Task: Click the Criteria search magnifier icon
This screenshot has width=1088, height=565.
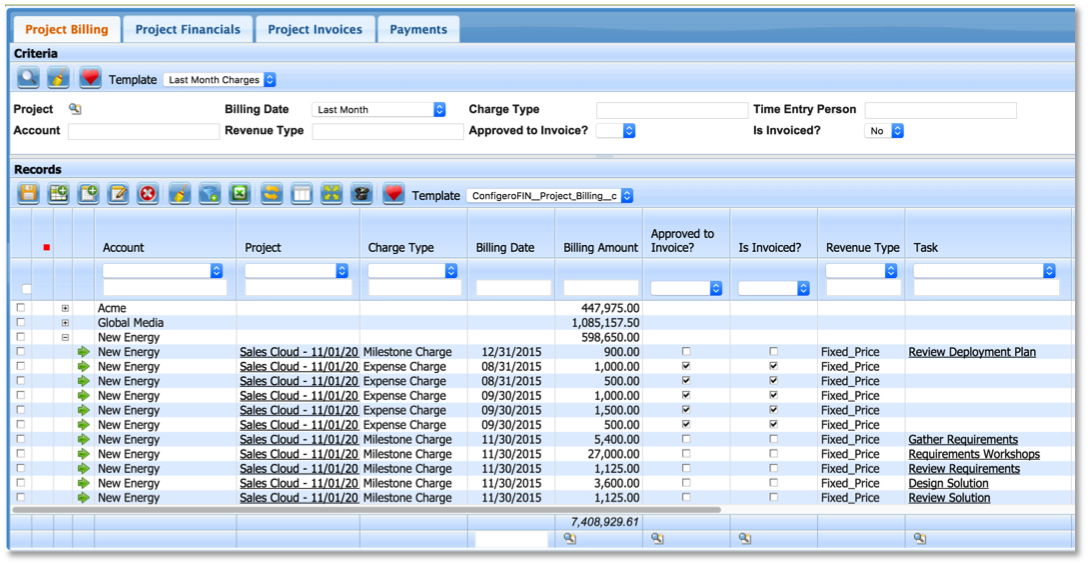Action: coord(28,78)
